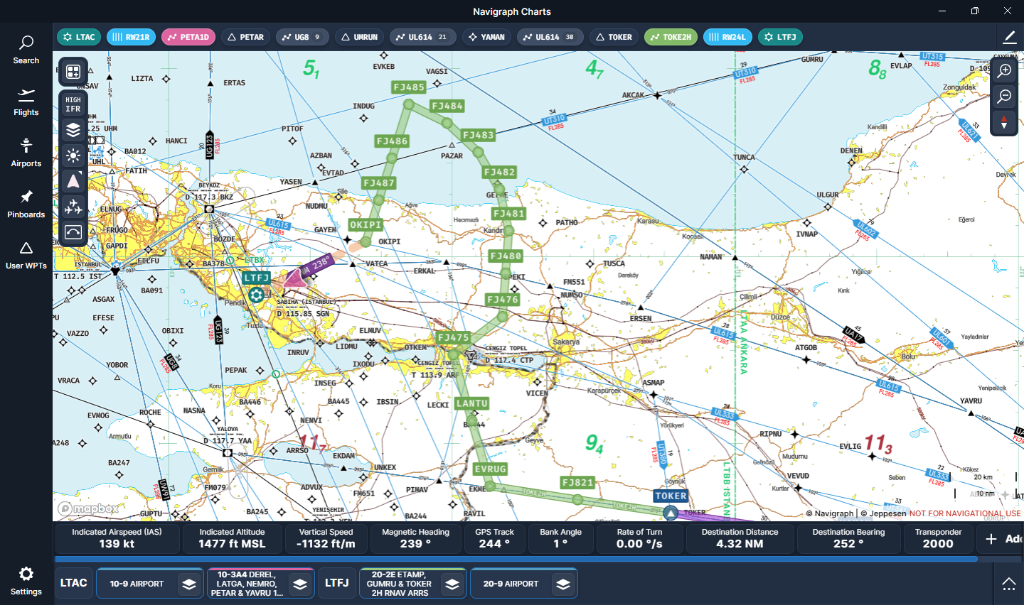Click the LTFJ airport marker on map
Image resolution: width=1024 pixels, height=605 pixels.
(257, 295)
